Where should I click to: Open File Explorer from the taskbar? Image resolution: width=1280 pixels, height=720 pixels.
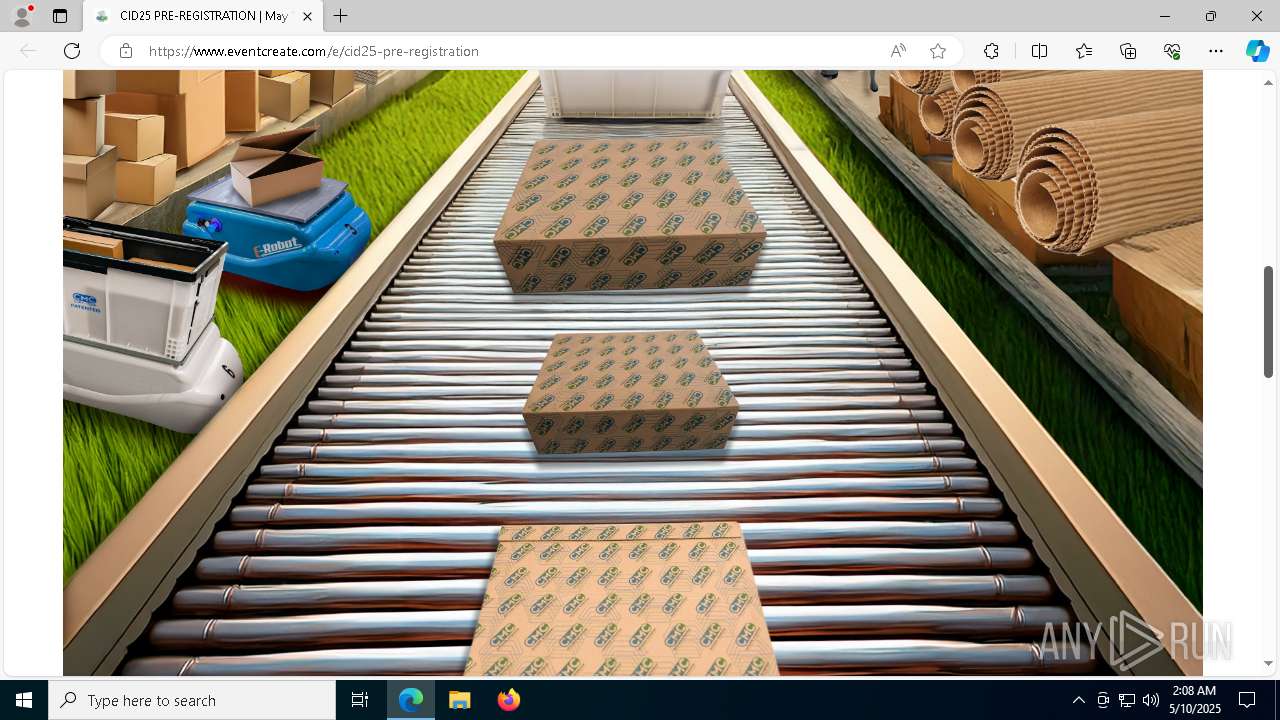[x=459, y=700]
